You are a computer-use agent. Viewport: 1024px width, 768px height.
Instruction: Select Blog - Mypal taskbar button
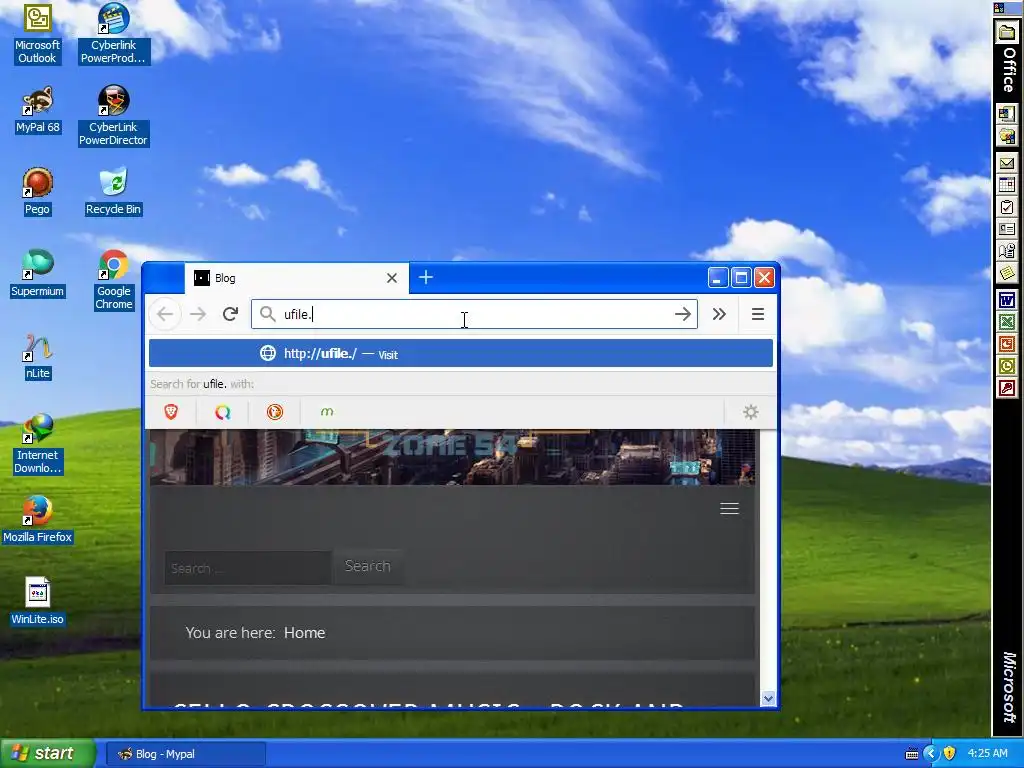185,754
